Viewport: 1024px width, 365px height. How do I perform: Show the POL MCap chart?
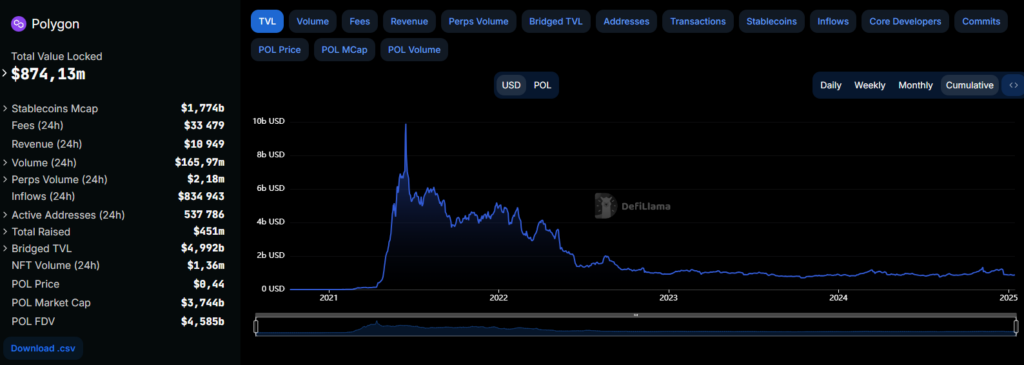click(x=344, y=50)
